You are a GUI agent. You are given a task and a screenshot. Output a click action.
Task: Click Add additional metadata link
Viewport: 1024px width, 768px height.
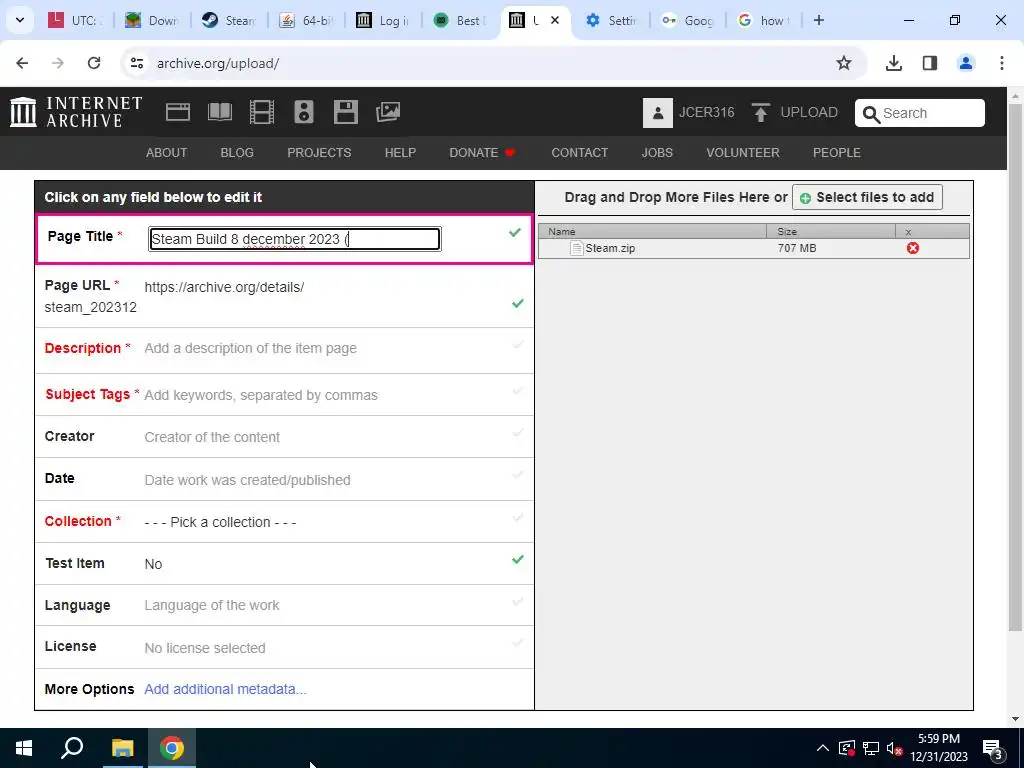(x=225, y=690)
